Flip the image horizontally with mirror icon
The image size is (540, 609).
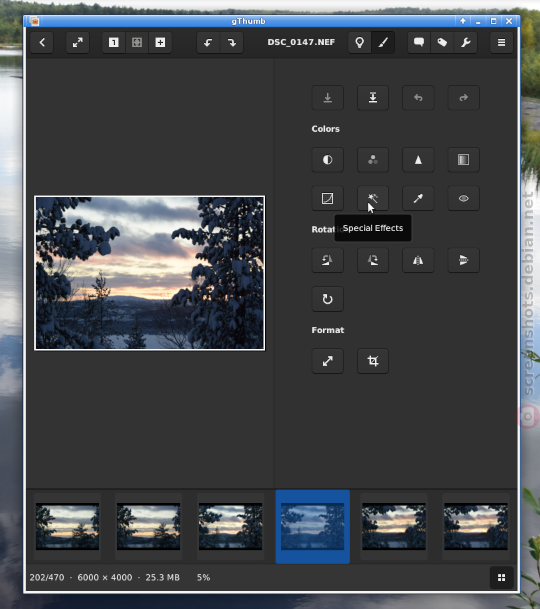[418, 260]
